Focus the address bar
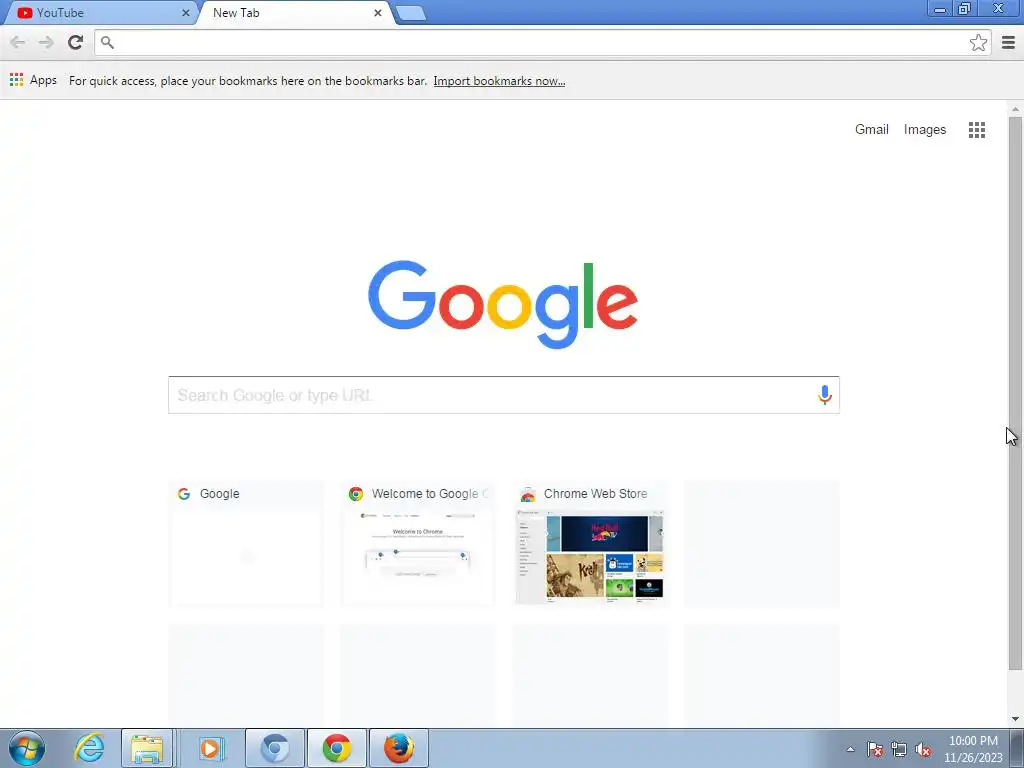This screenshot has width=1024, height=768. click(542, 42)
